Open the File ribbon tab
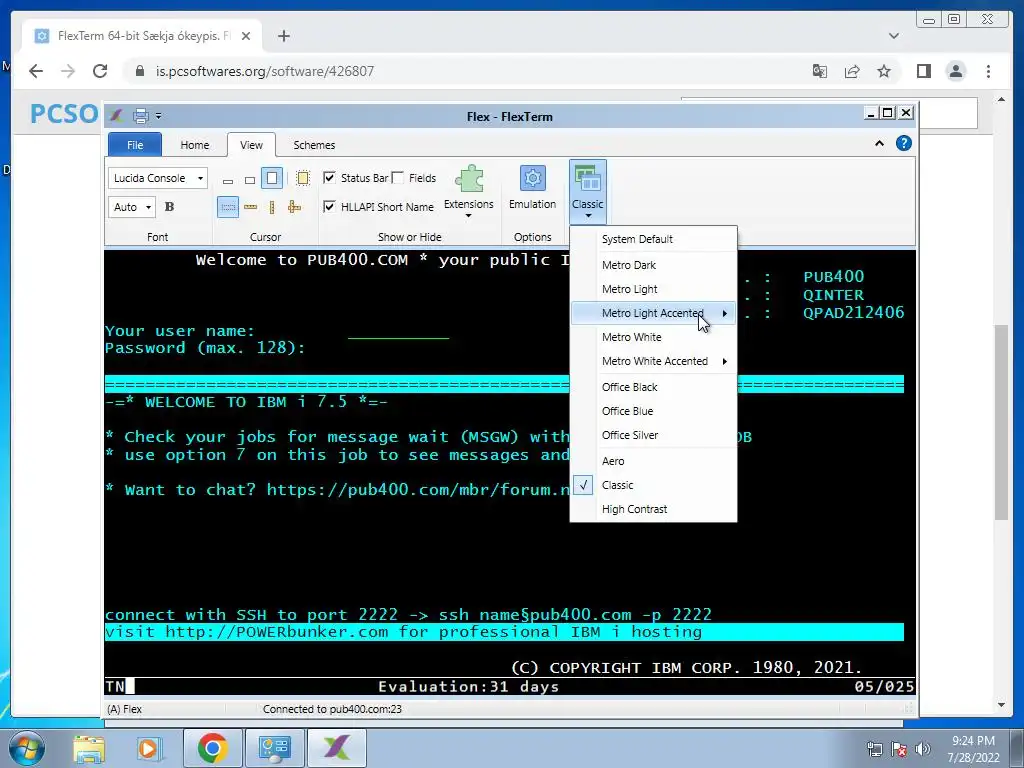 click(135, 145)
